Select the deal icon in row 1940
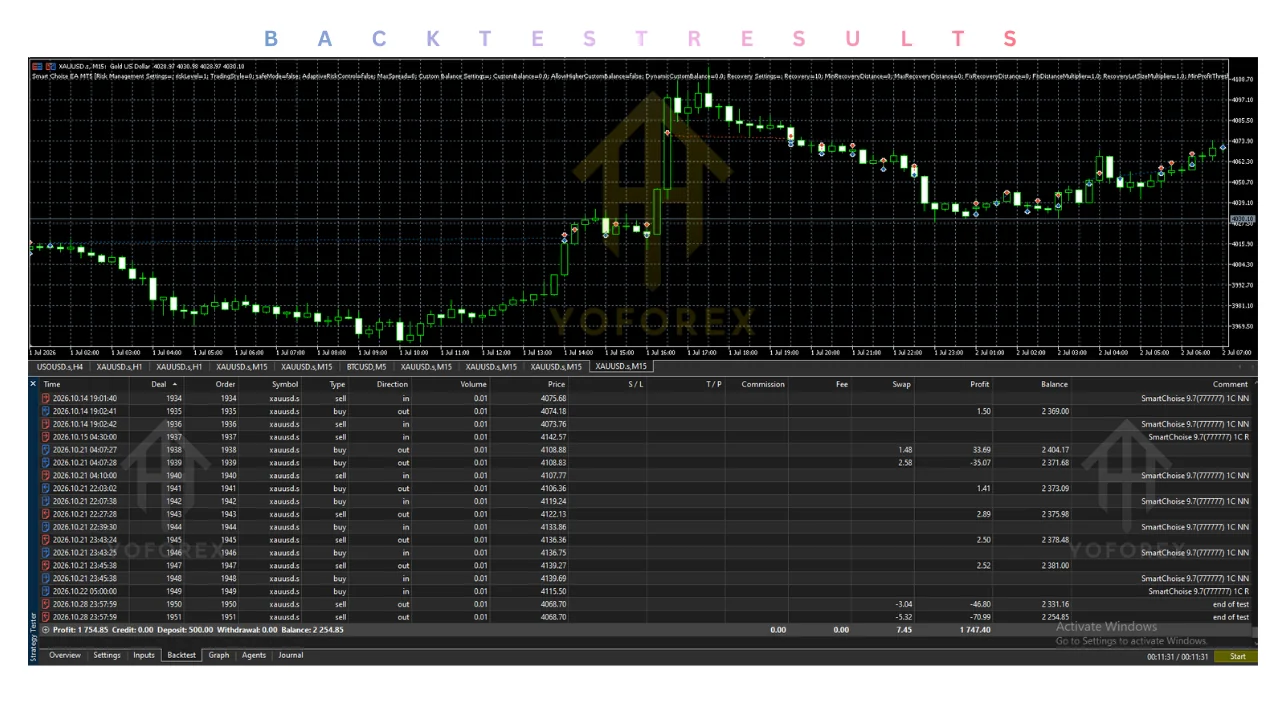The height and width of the screenshot is (720, 1280). pos(45,475)
